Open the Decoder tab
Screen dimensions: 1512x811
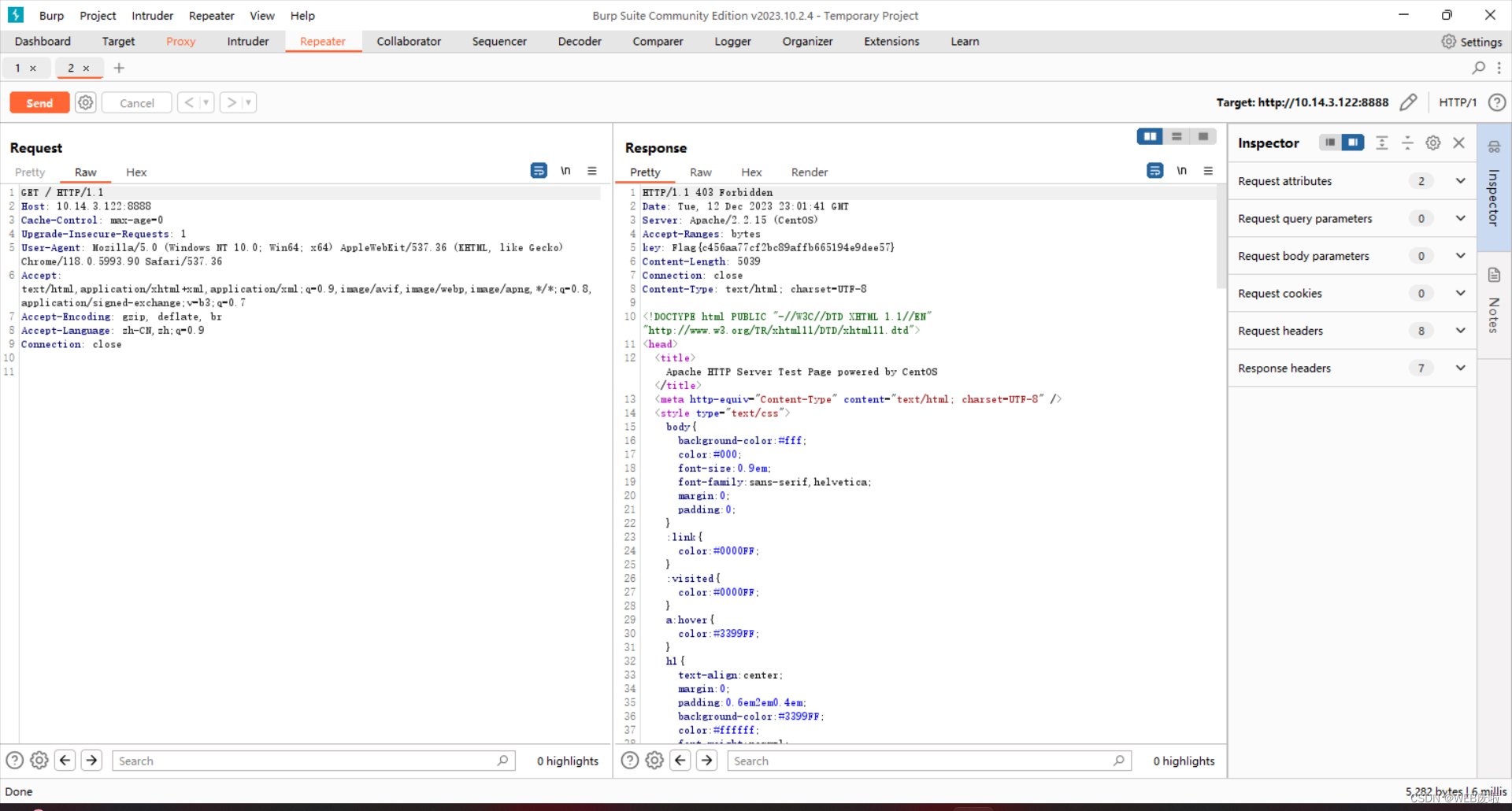(x=580, y=42)
